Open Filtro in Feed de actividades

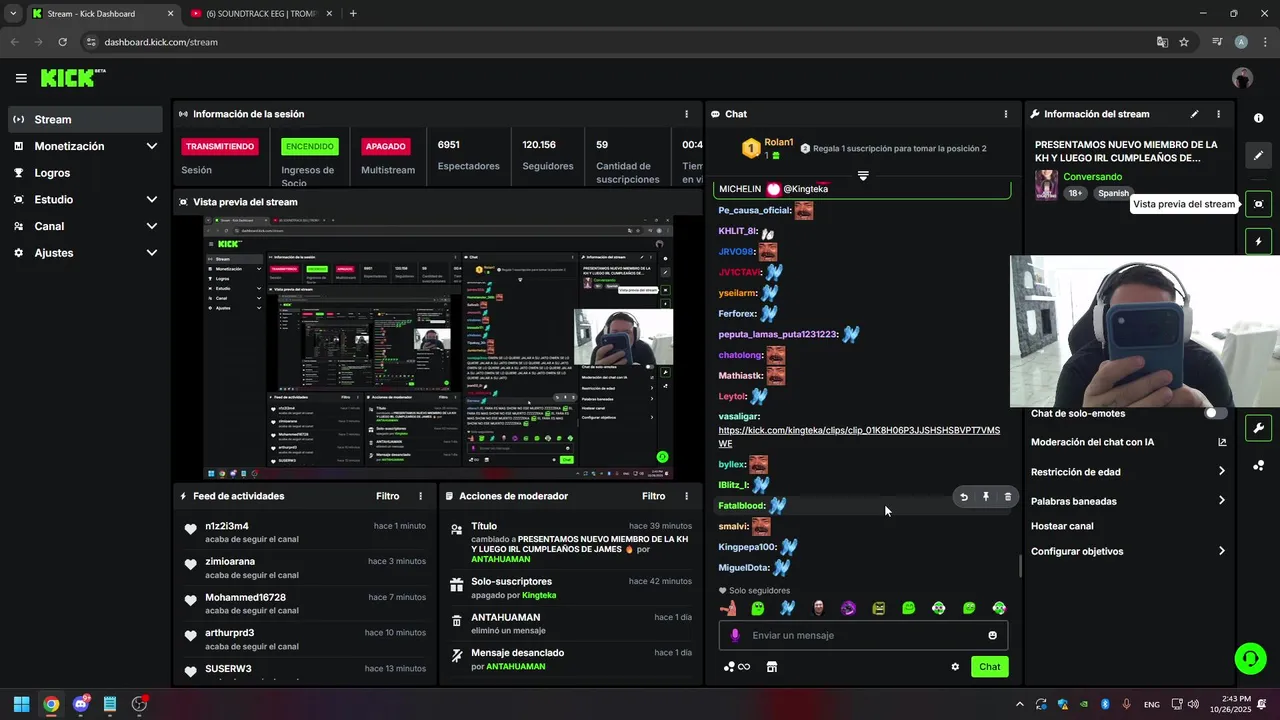(387, 496)
